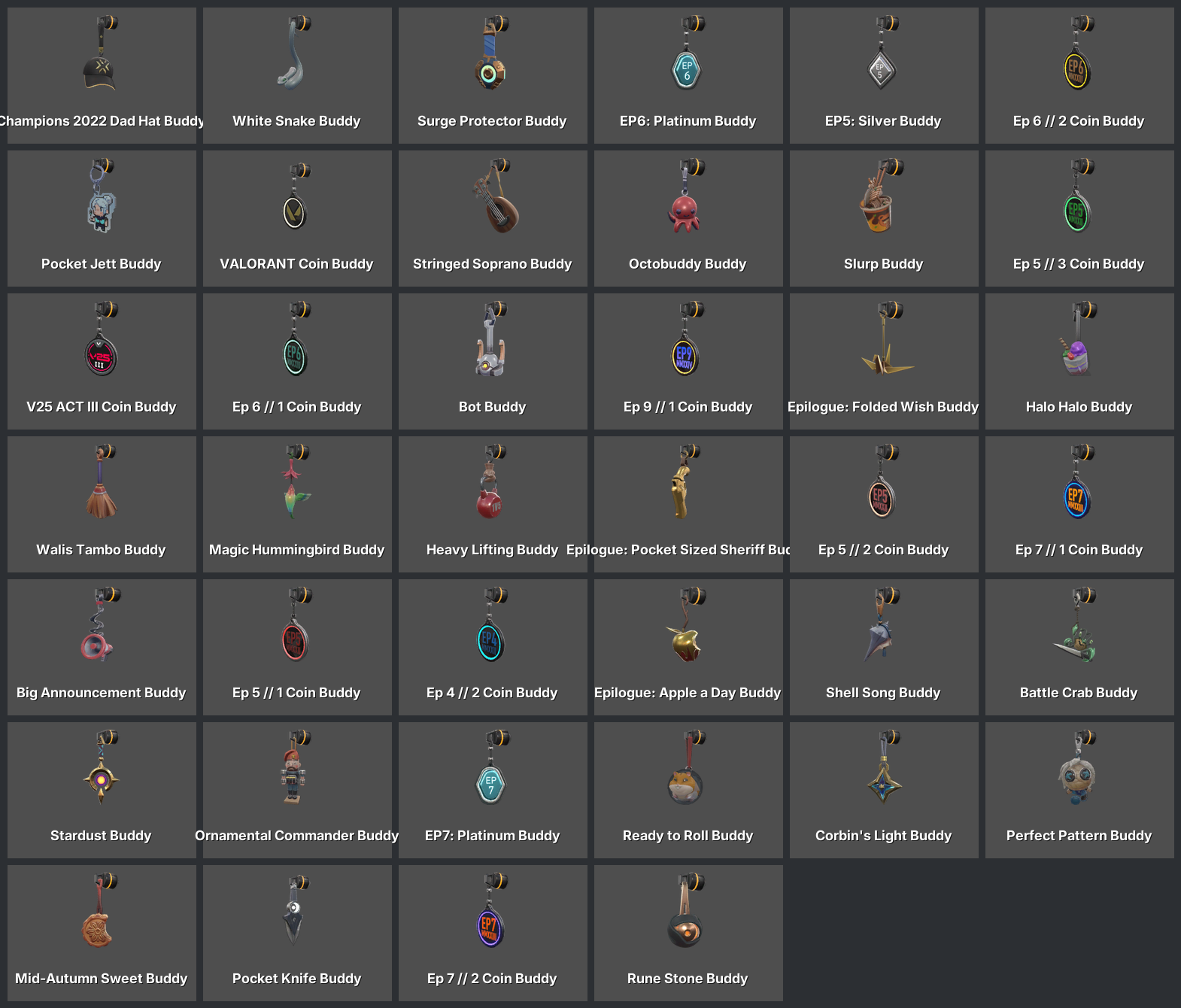This screenshot has height=1008, width=1181.
Task: Click the "Pocket Jett Buddy" label
Action: click(101, 264)
